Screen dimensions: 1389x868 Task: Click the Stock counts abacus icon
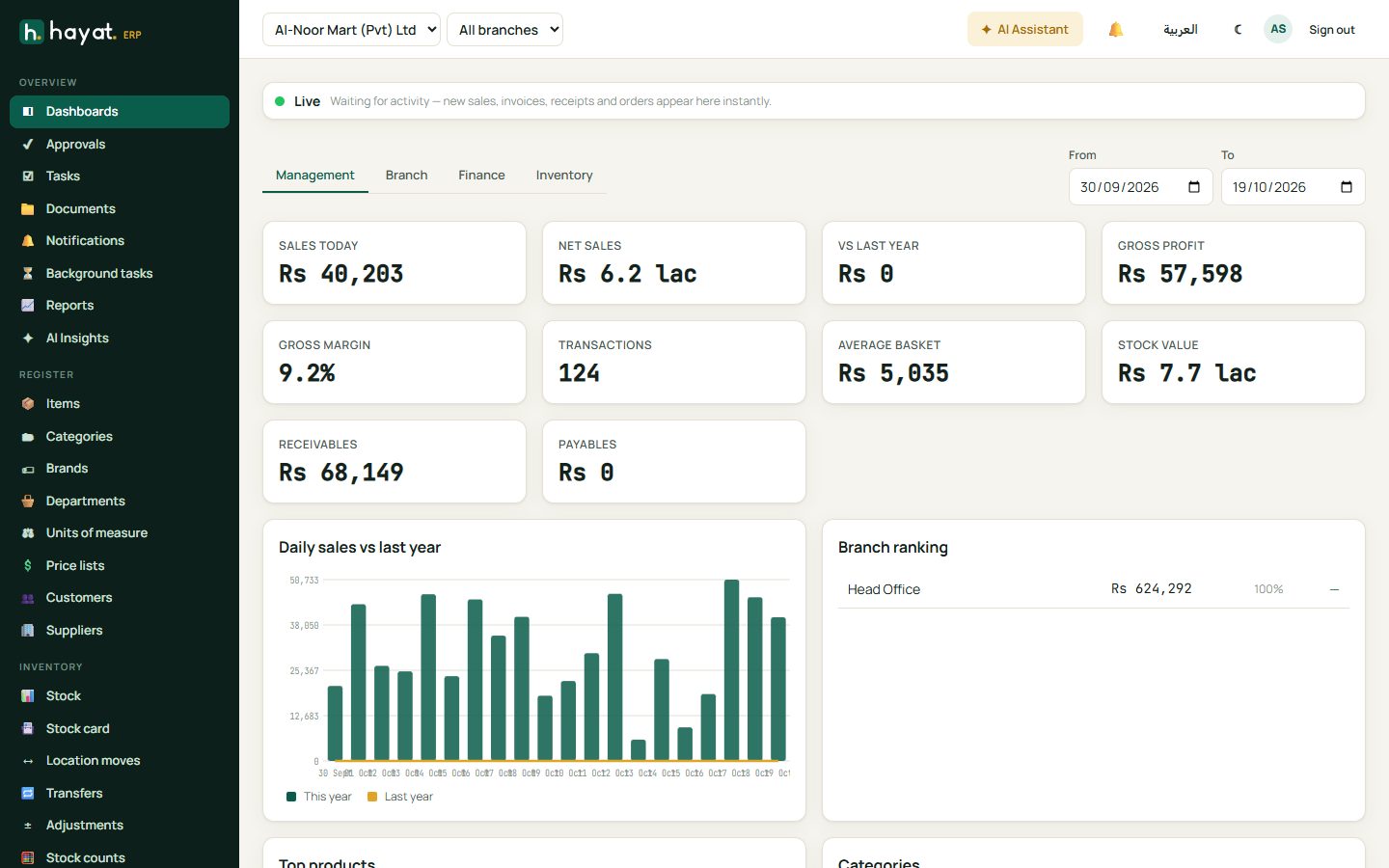click(28, 858)
